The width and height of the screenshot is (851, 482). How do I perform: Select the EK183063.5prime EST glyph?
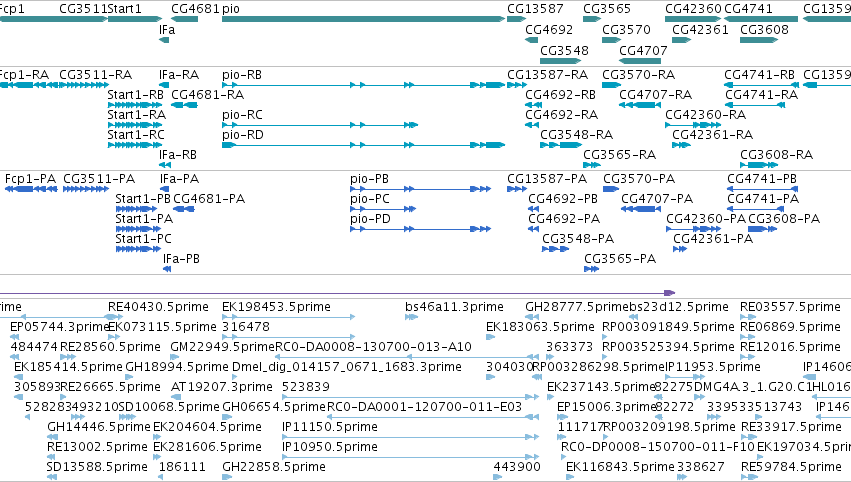(491, 337)
